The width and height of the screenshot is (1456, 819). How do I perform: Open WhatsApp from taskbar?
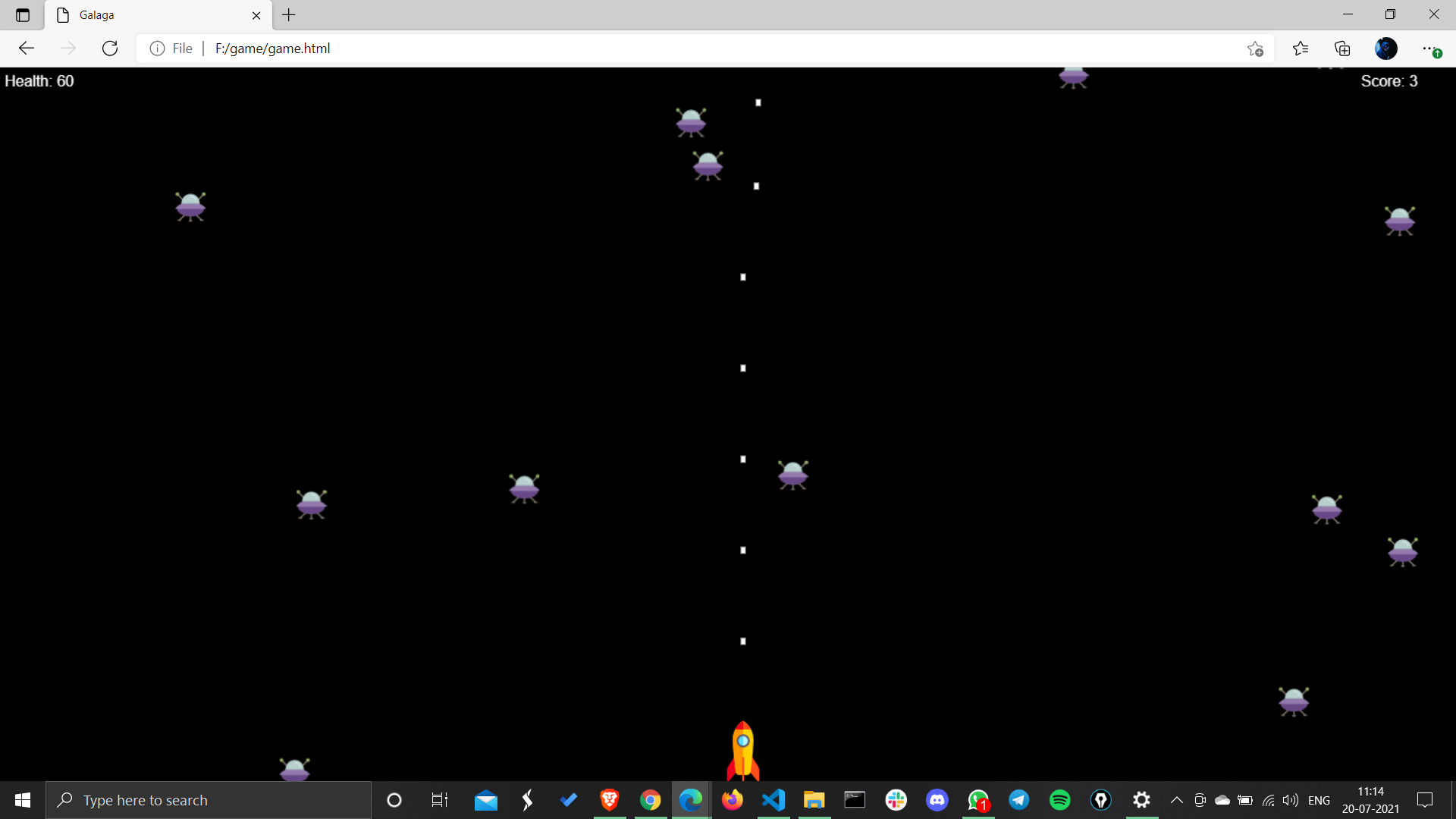pos(978,800)
